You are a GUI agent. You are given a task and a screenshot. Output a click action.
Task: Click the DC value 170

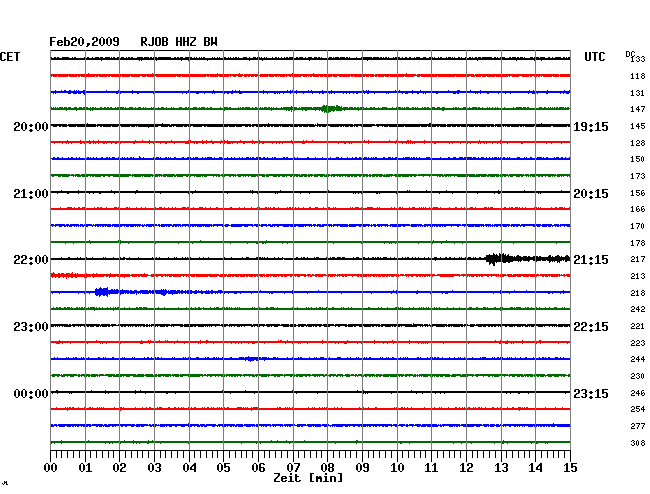pos(638,226)
